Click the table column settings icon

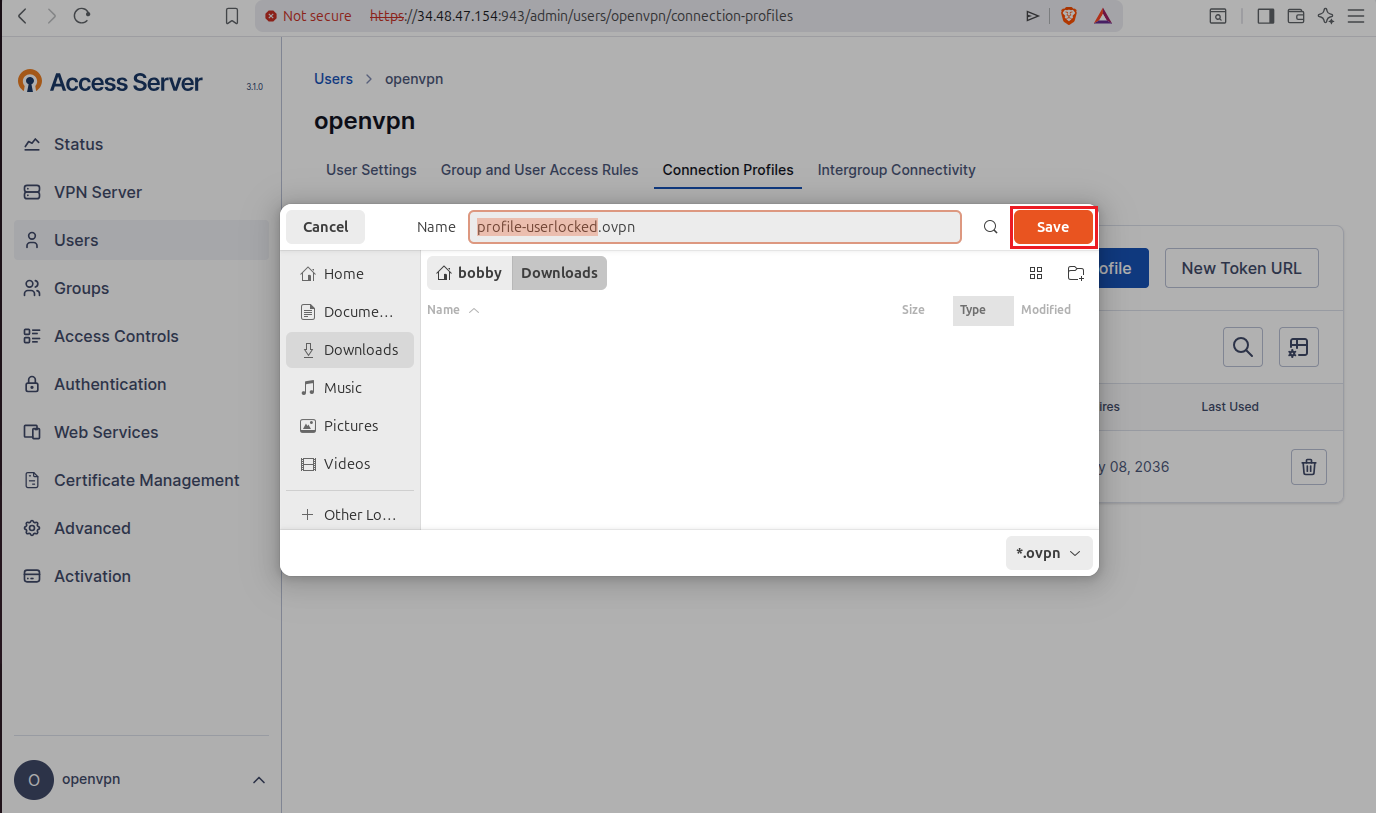point(1299,347)
